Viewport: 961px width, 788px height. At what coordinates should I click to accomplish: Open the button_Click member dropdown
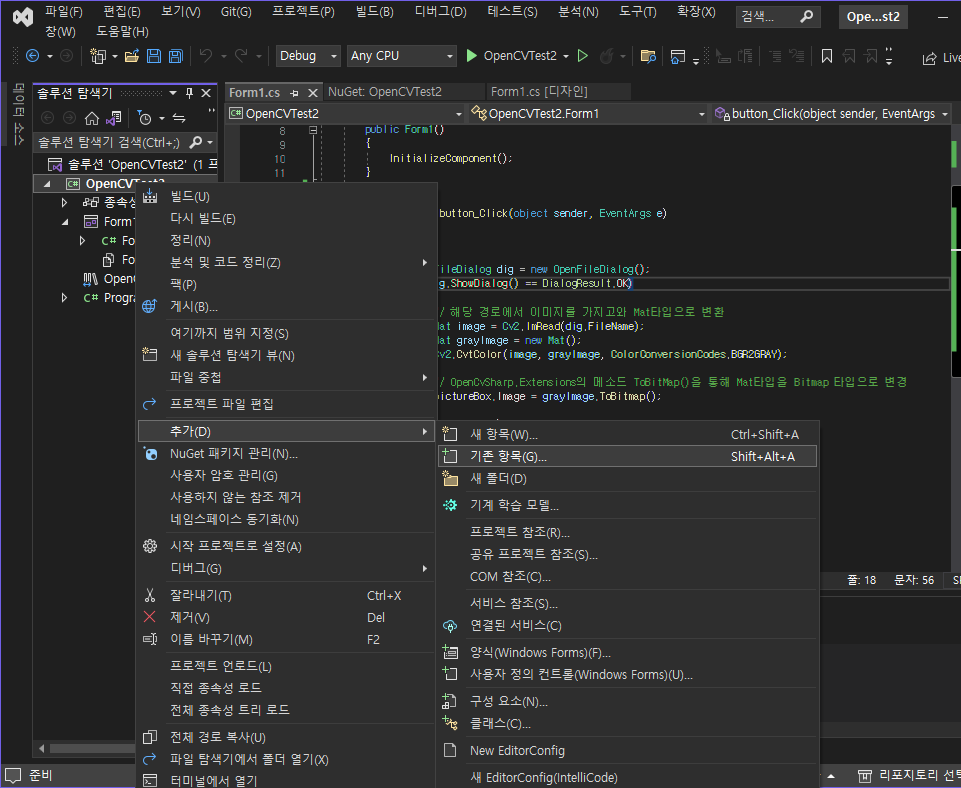point(831,114)
